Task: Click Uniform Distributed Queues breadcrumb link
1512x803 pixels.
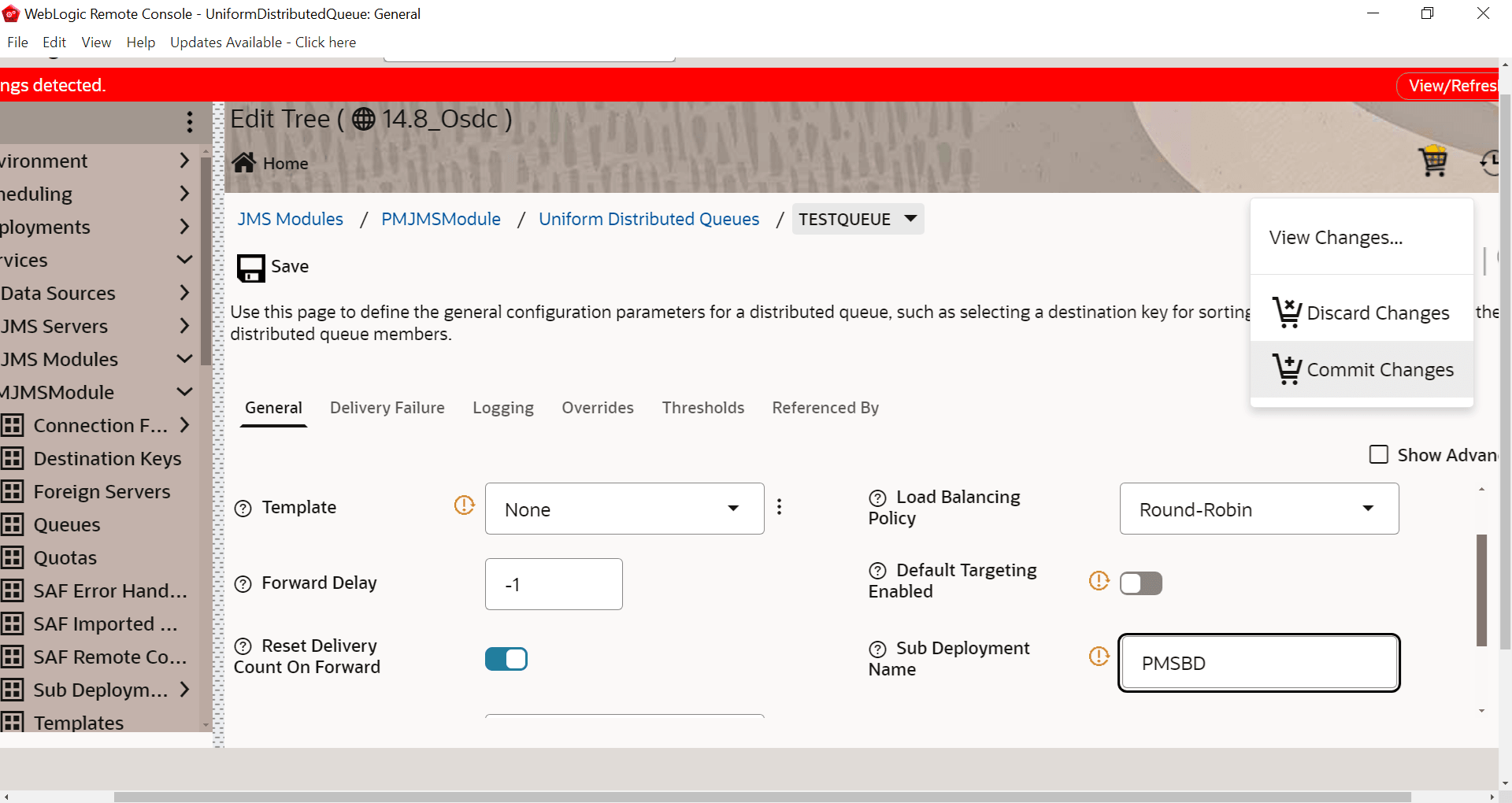Action: 649,219
